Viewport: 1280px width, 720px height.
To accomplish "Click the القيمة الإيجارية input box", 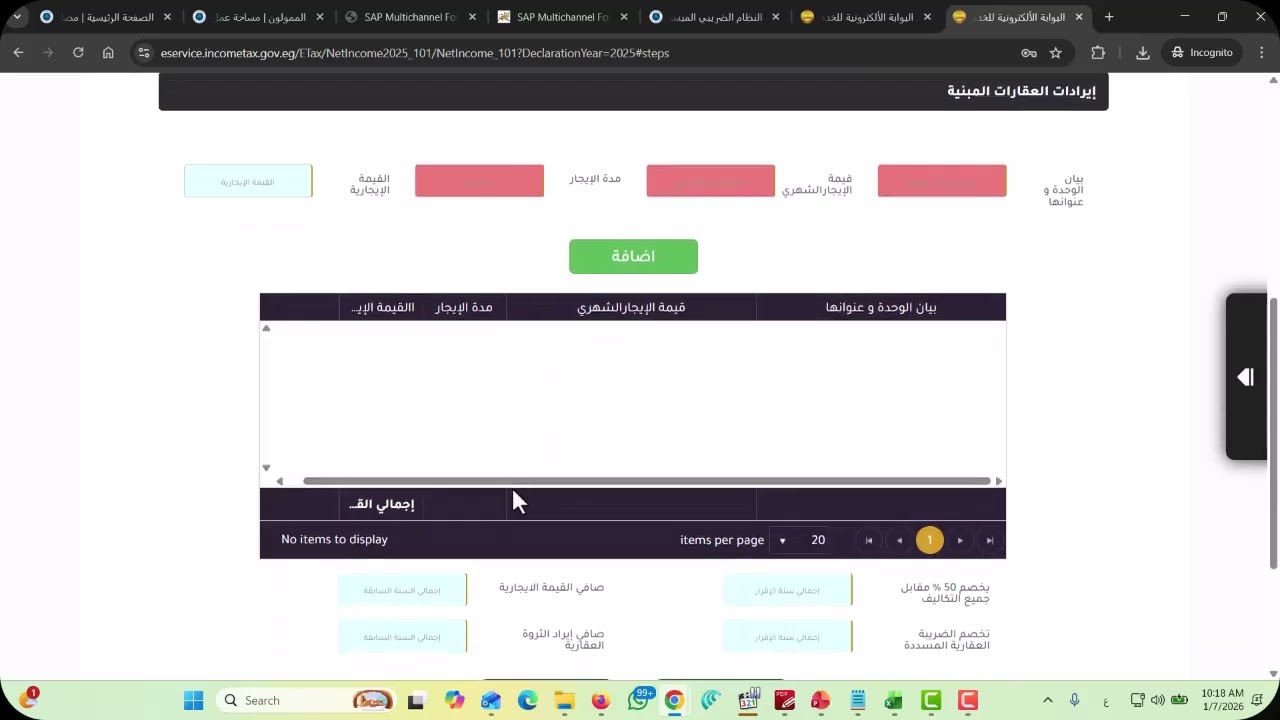I will [x=248, y=181].
